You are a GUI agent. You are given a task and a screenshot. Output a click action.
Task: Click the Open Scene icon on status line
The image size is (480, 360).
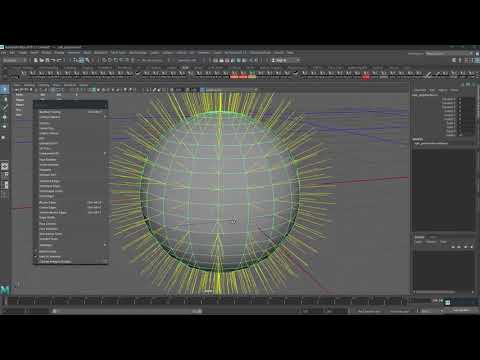(42, 60)
